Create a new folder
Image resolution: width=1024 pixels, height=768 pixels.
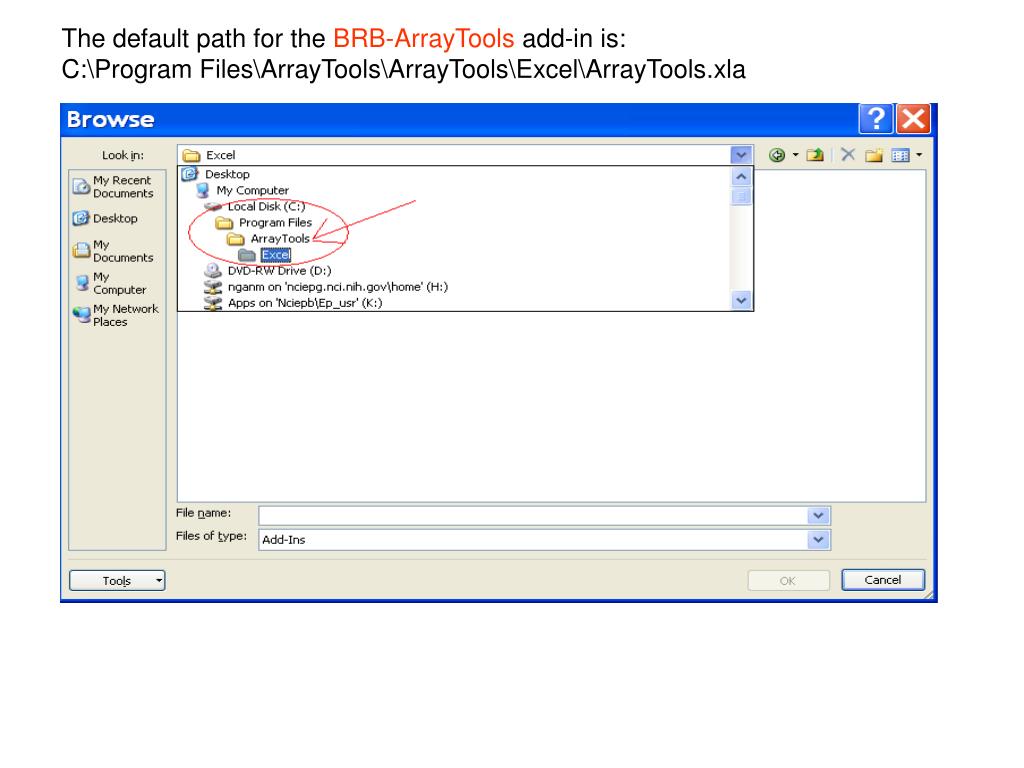pyautogui.click(x=874, y=155)
